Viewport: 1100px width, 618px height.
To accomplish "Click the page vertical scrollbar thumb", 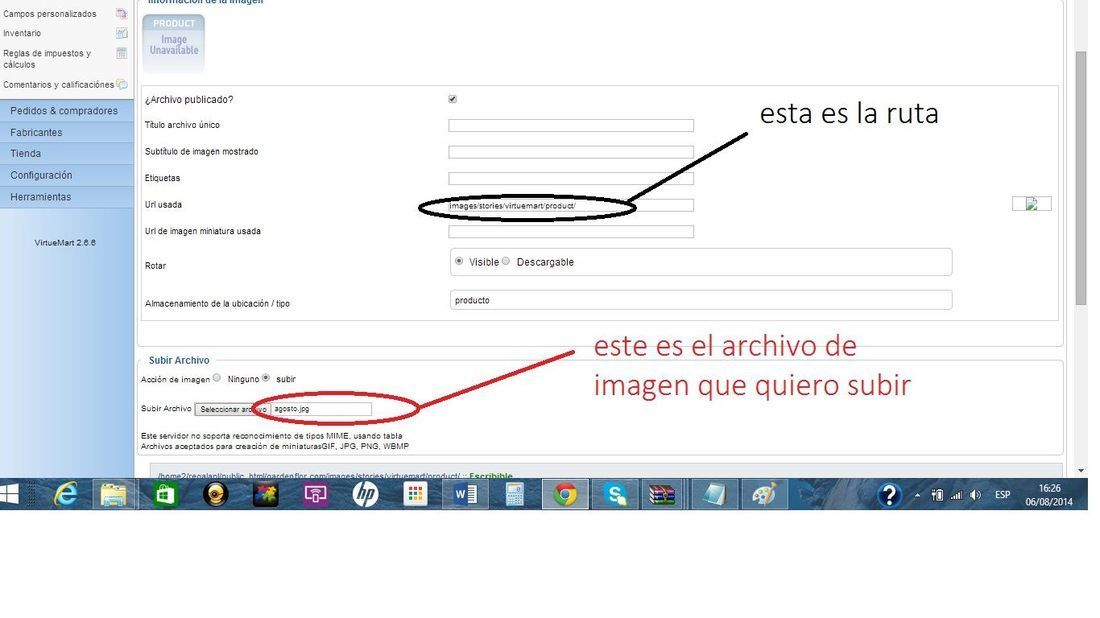I will (x=1080, y=177).
